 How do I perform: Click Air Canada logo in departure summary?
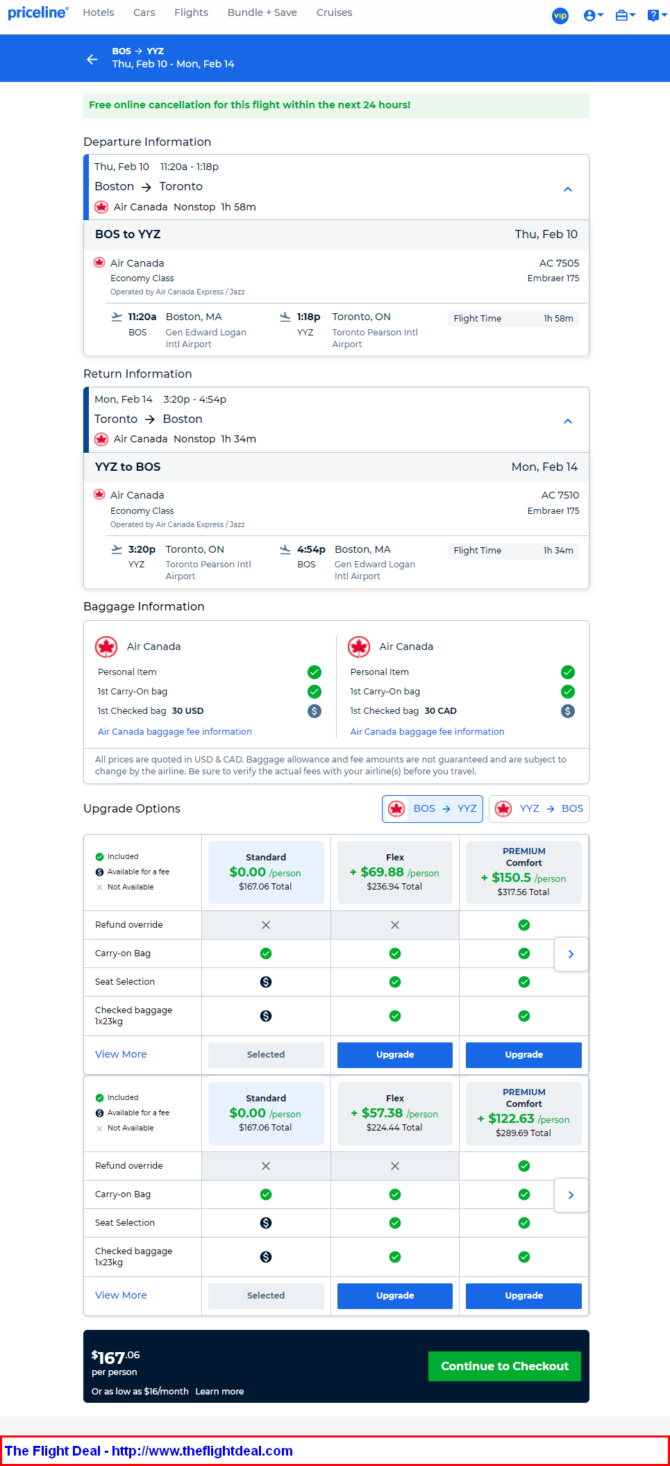(x=101, y=207)
